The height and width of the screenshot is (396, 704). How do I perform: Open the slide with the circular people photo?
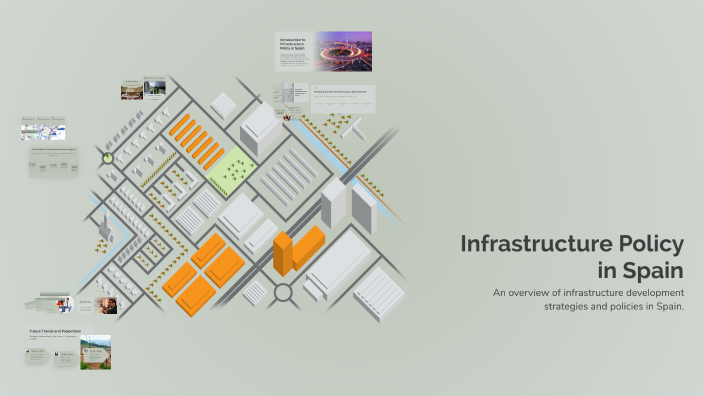click(49, 303)
